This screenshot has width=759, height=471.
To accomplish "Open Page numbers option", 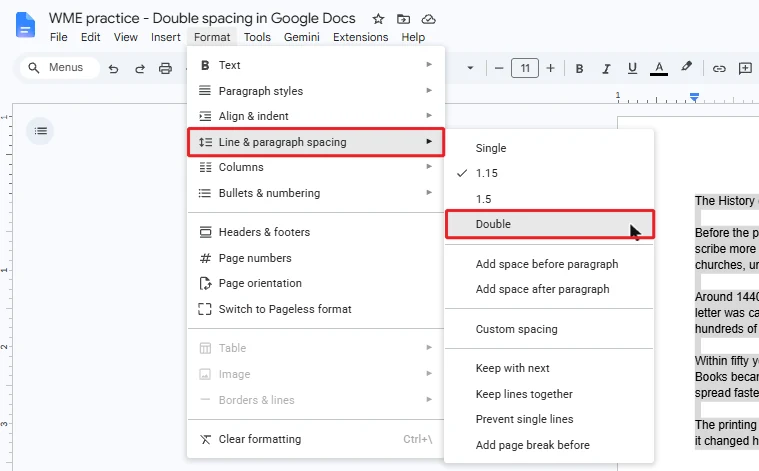I will pos(316,258).
